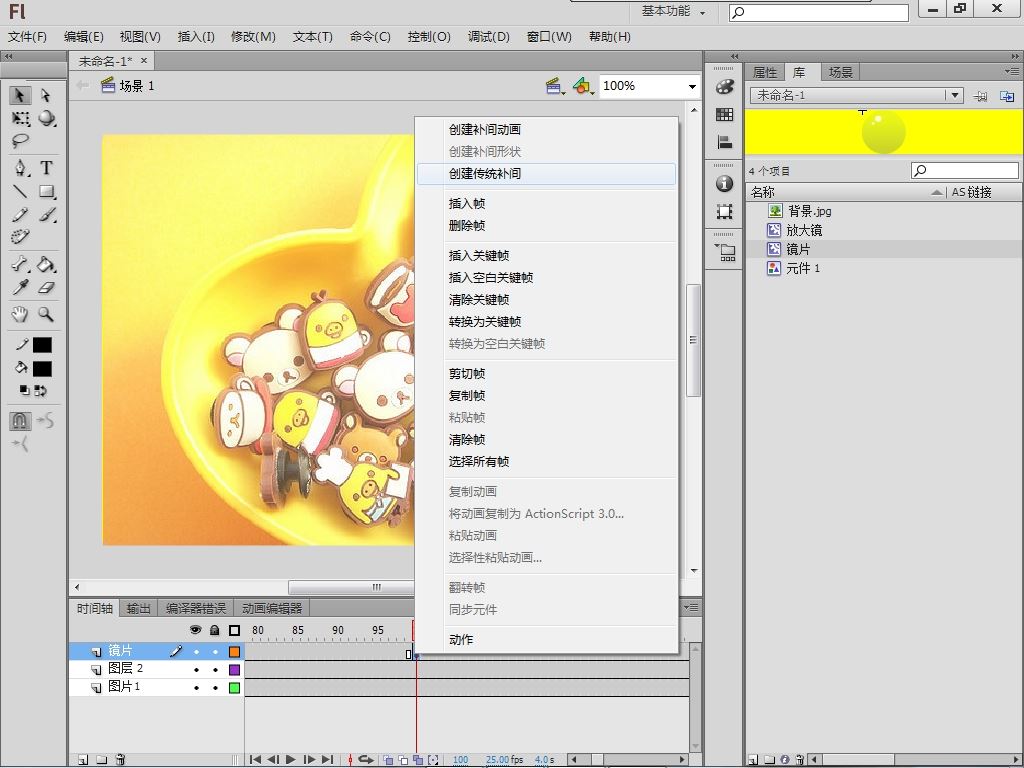Open the stroke color swatch
The height and width of the screenshot is (768, 1024).
[x=42, y=345]
